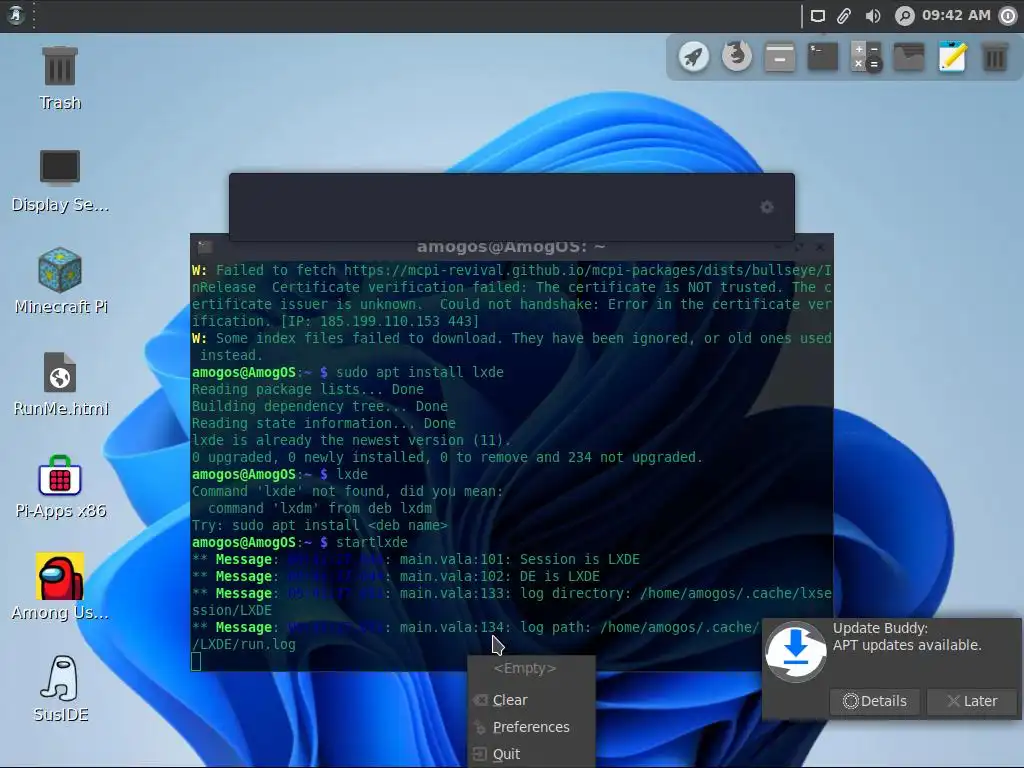Launch the terminal from the dock
1024x768 pixels.
tap(823, 57)
